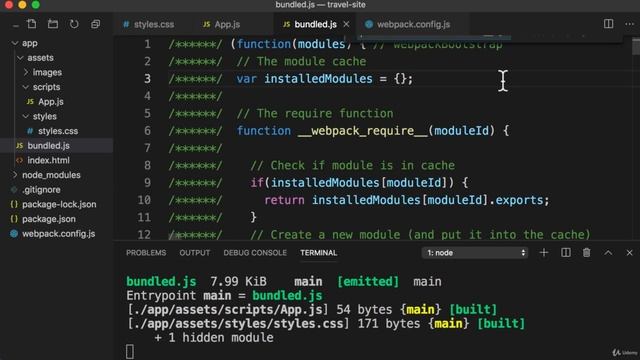Image resolution: width=640 pixels, height=360 pixels.
Task: Click './app/assets/scripts/App.js' path in terminal
Action: (x=228, y=309)
